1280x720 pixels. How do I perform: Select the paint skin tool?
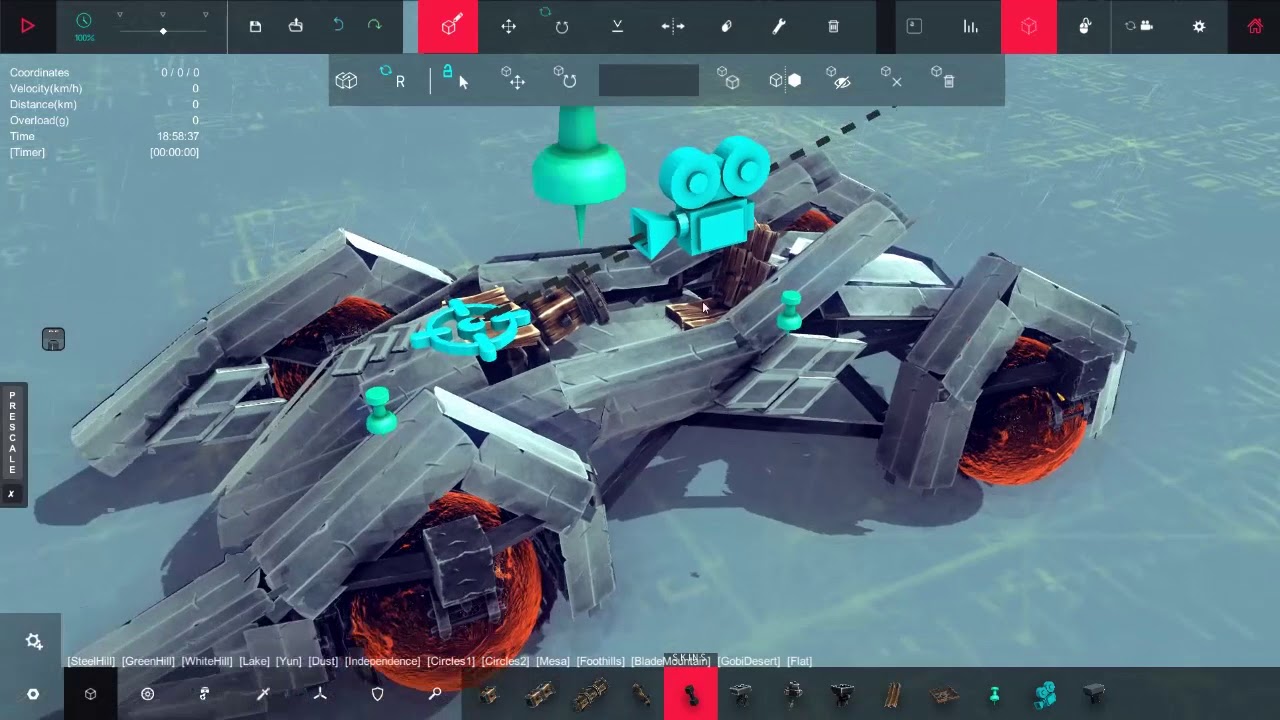(x=726, y=27)
